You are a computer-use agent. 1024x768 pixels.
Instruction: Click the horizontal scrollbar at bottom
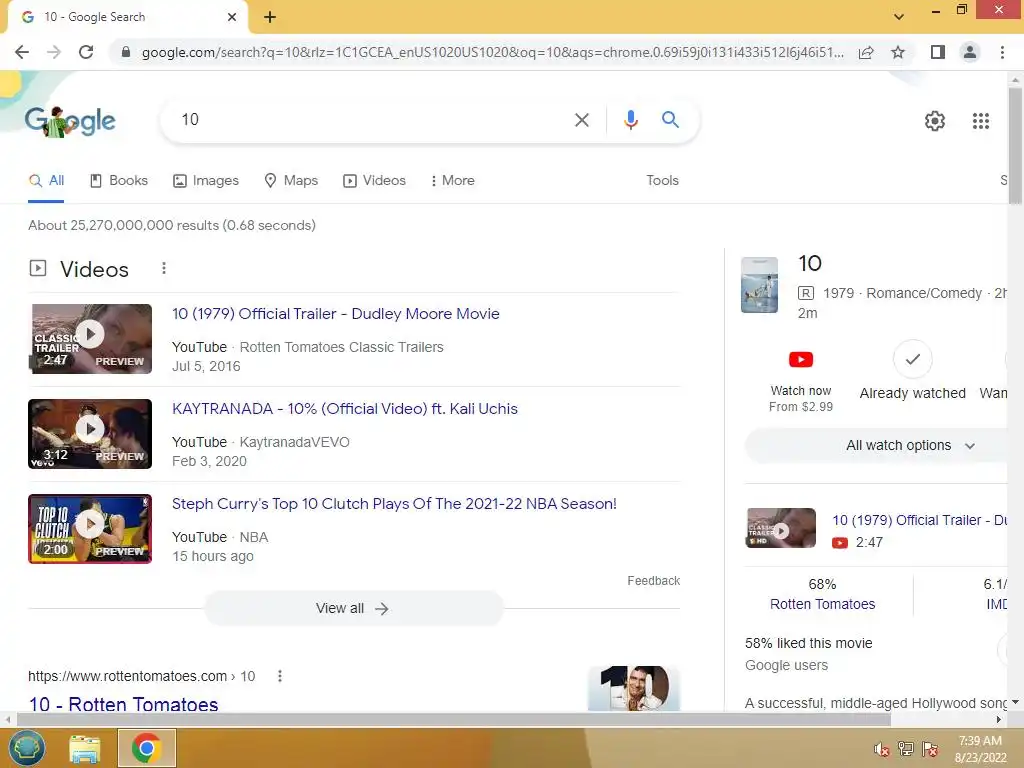point(454,720)
